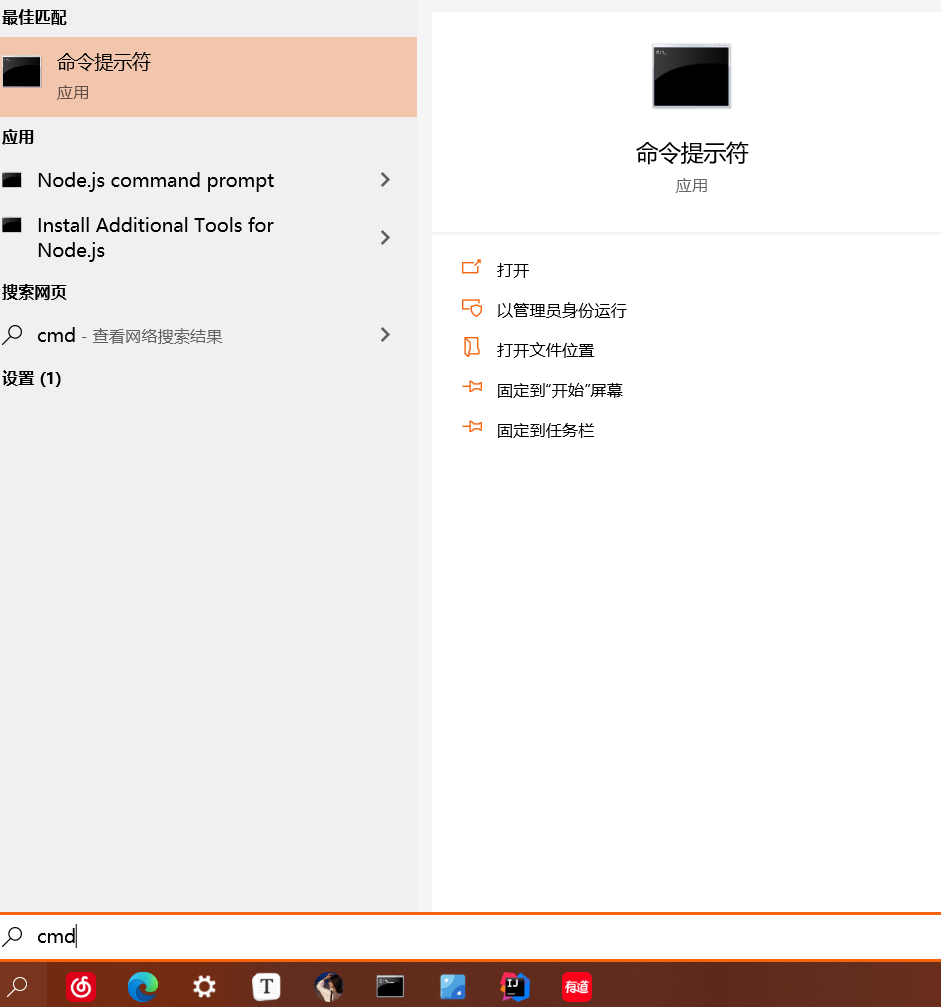Open Typora from taskbar

pos(267,986)
